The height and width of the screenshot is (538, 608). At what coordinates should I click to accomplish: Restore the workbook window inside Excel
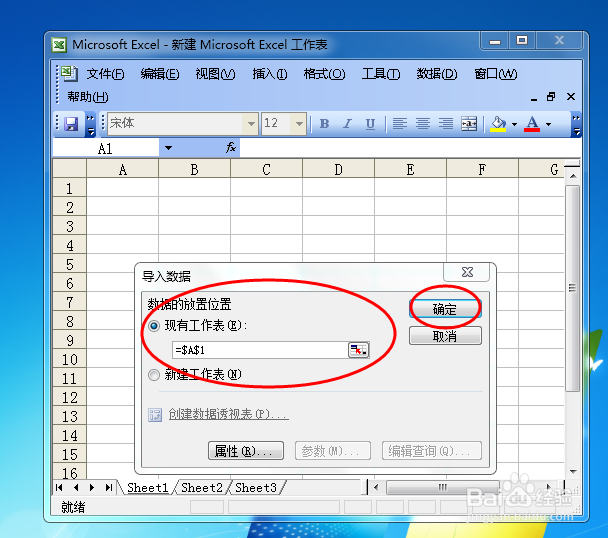pos(551,96)
